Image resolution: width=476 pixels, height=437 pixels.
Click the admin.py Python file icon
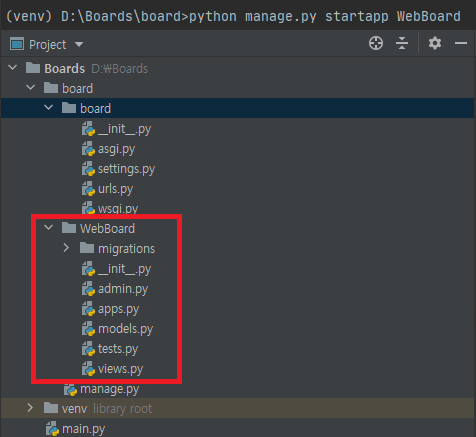(x=88, y=288)
